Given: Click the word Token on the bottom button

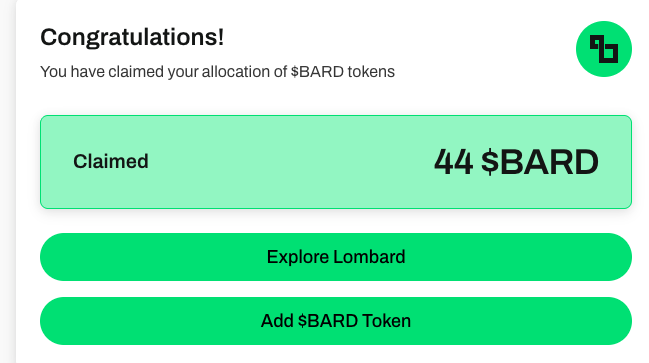Looking at the screenshot, I should coord(387,321).
